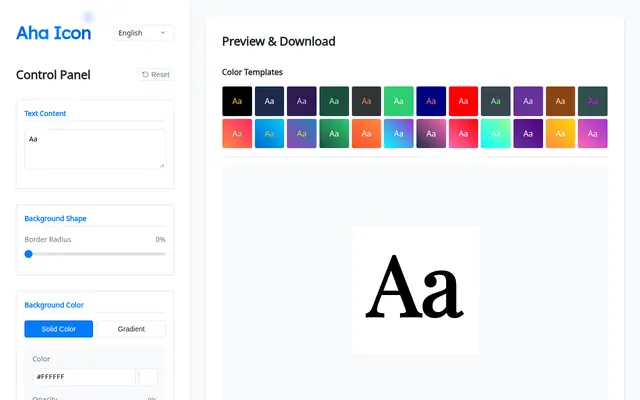Apply the solid violet template with white Aa
Image resolution: width=640 pixels, height=400 pixels.
[x=528, y=101]
